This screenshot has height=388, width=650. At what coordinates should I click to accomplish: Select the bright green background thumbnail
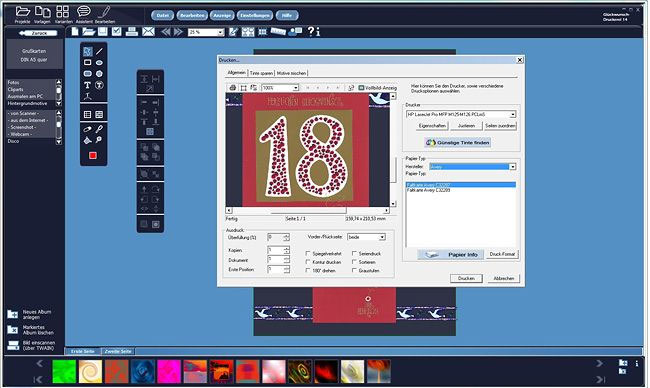(64, 371)
